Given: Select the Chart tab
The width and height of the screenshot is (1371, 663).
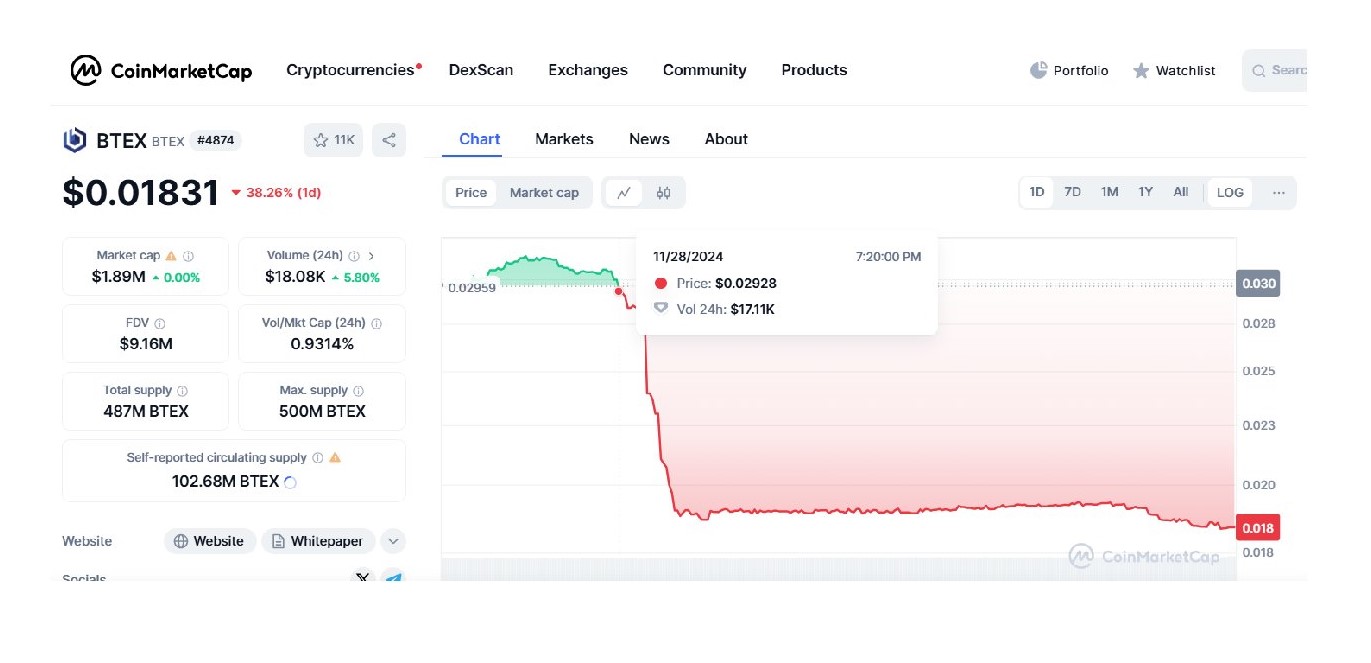Looking at the screenshot, I should pos(480,139).
